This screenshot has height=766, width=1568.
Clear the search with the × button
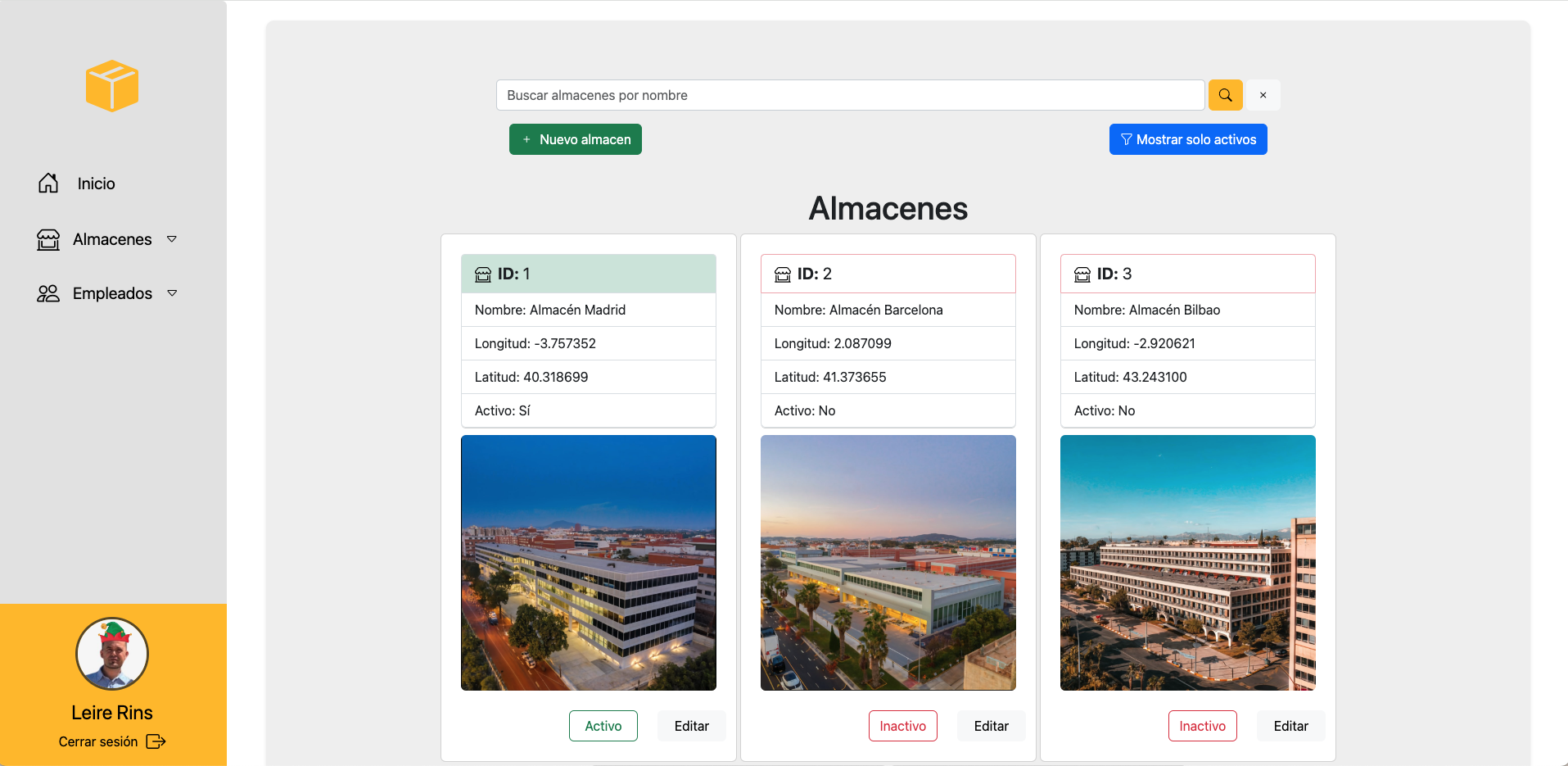[x=1263, y=95]
